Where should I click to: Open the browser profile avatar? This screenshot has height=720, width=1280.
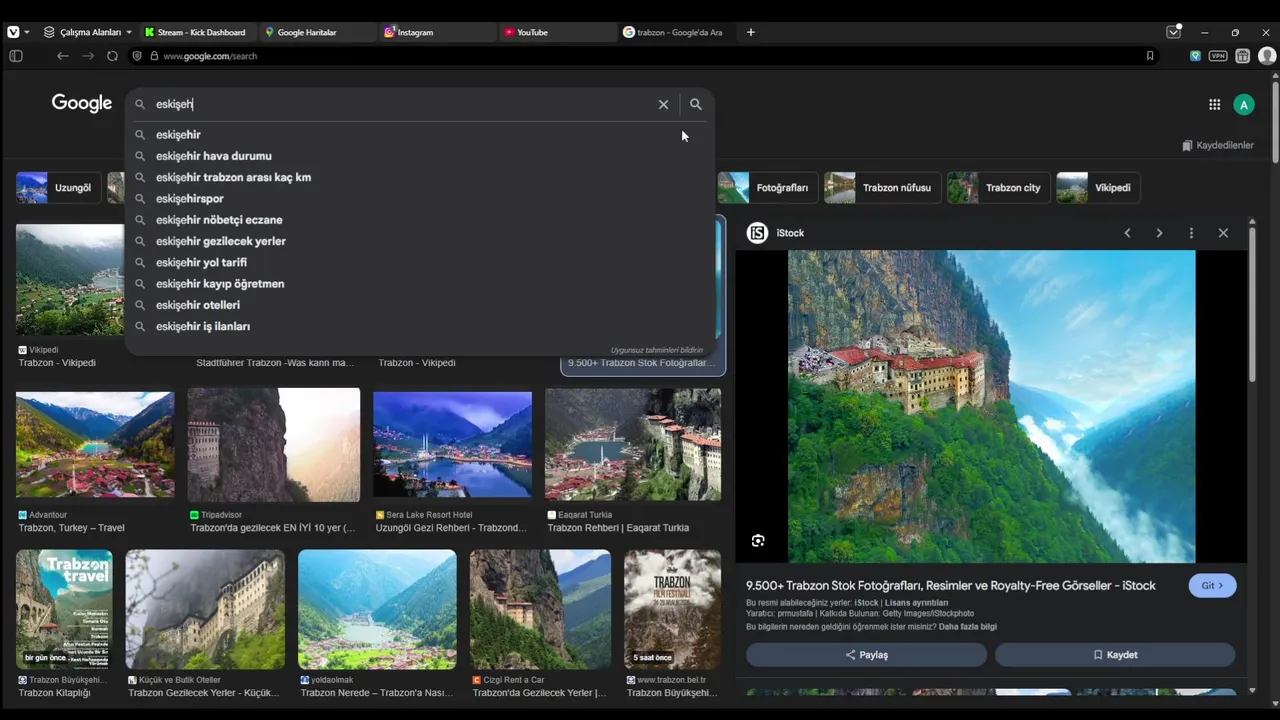click(x=1267, y=56)
